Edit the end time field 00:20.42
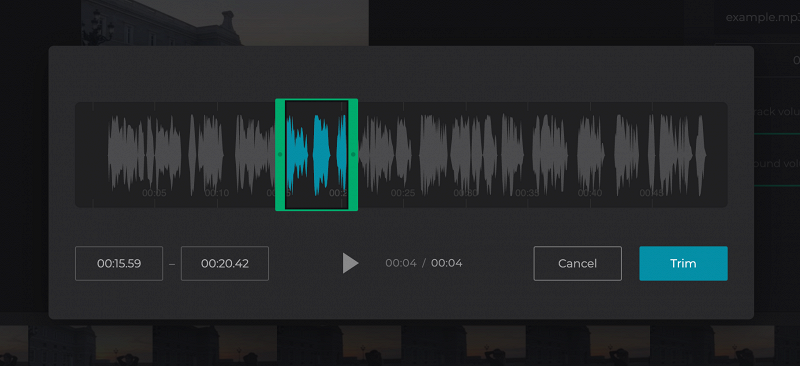Screen dimensions: 800x366 [224, 263]
